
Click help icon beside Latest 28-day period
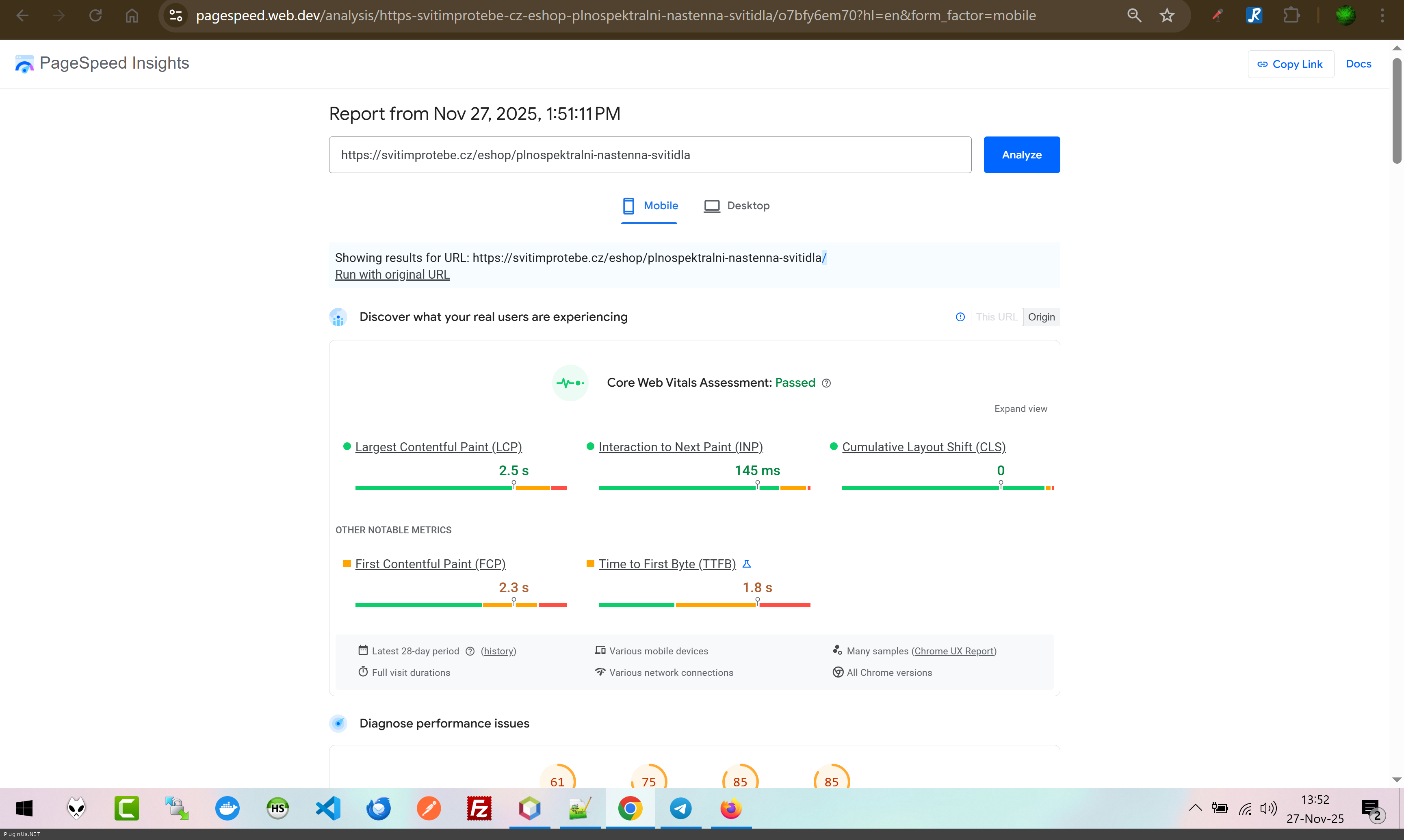pos(470,651)
